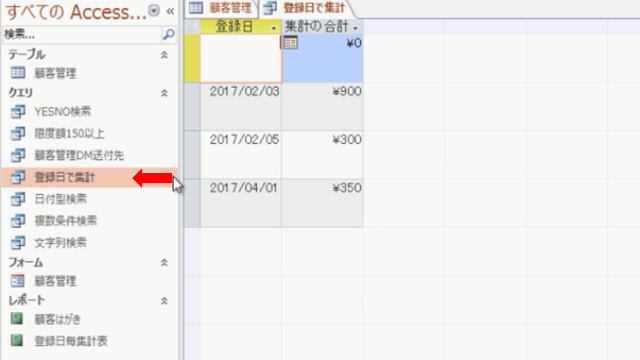Open the 集計の合計 column dropdown arrow
Screen dimensions: 640x360
coord(355,28)
